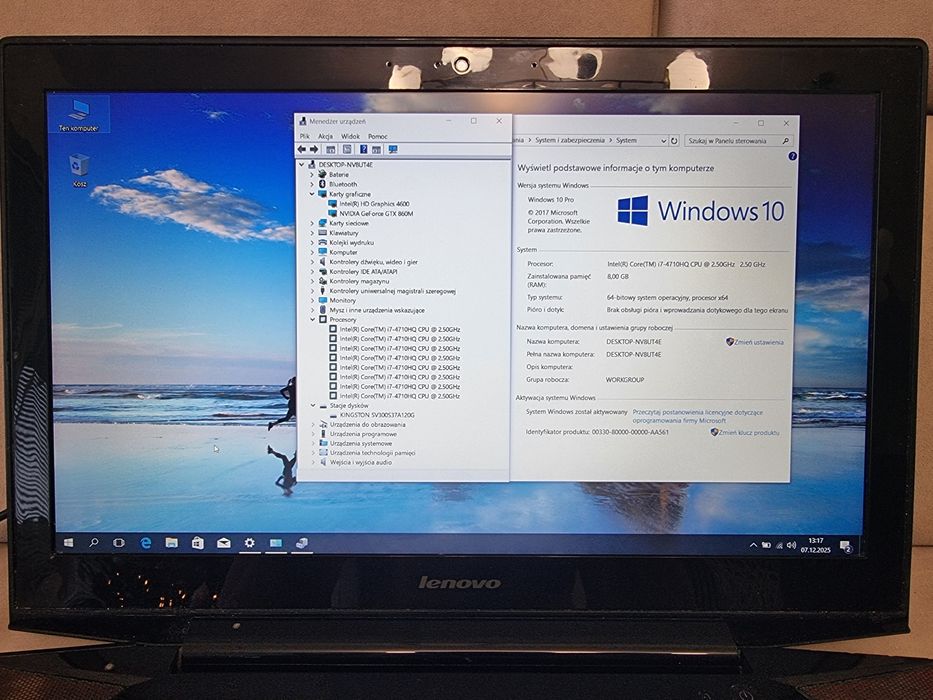Select Wejścia i wyjścia audio item
The height and width of the screenshot is (700, 933).
[361, 462]
